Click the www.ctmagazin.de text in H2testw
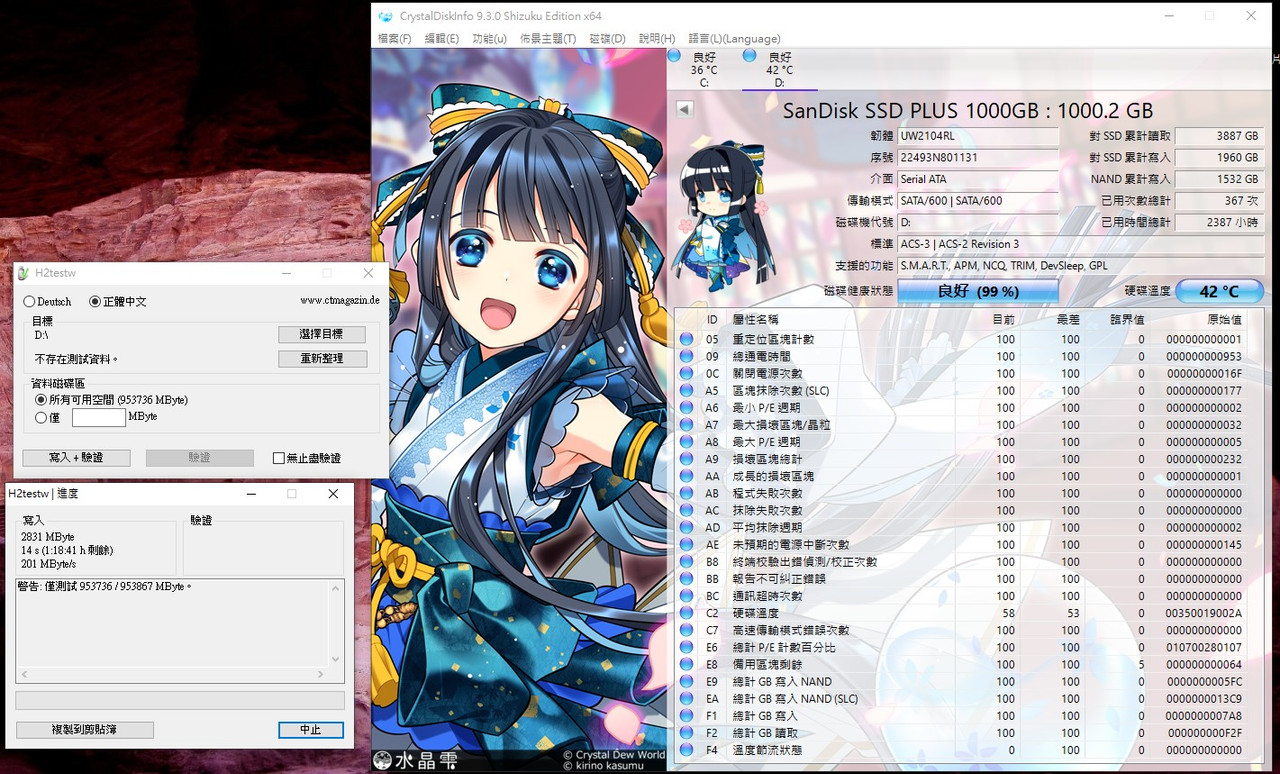This screenshot has height=774, width=1280. click(340, 300)
